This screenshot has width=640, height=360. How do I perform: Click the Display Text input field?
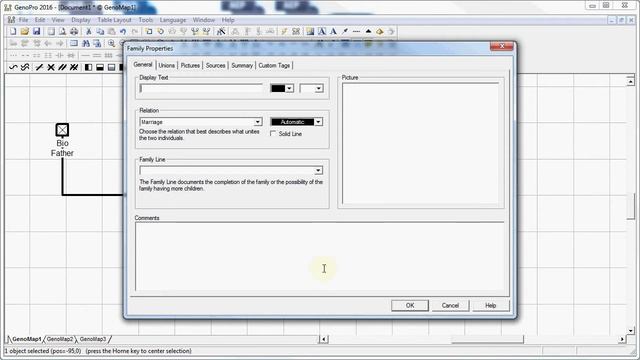click(201, 88)
